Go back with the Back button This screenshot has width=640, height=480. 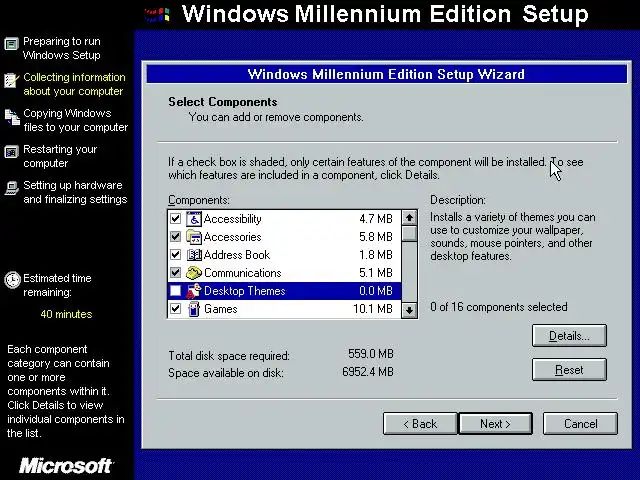coord(420,424)
